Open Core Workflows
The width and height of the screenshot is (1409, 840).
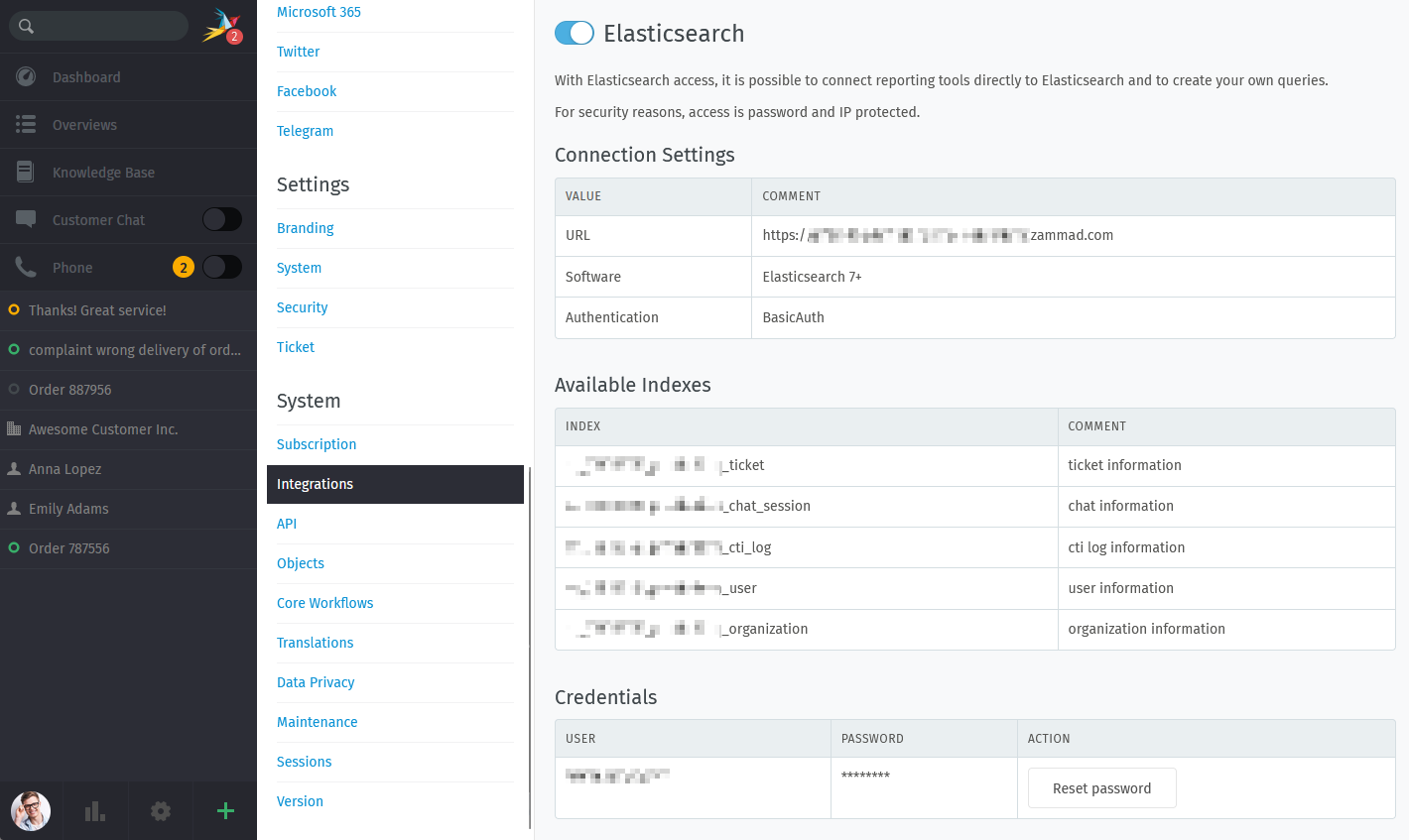324,603
